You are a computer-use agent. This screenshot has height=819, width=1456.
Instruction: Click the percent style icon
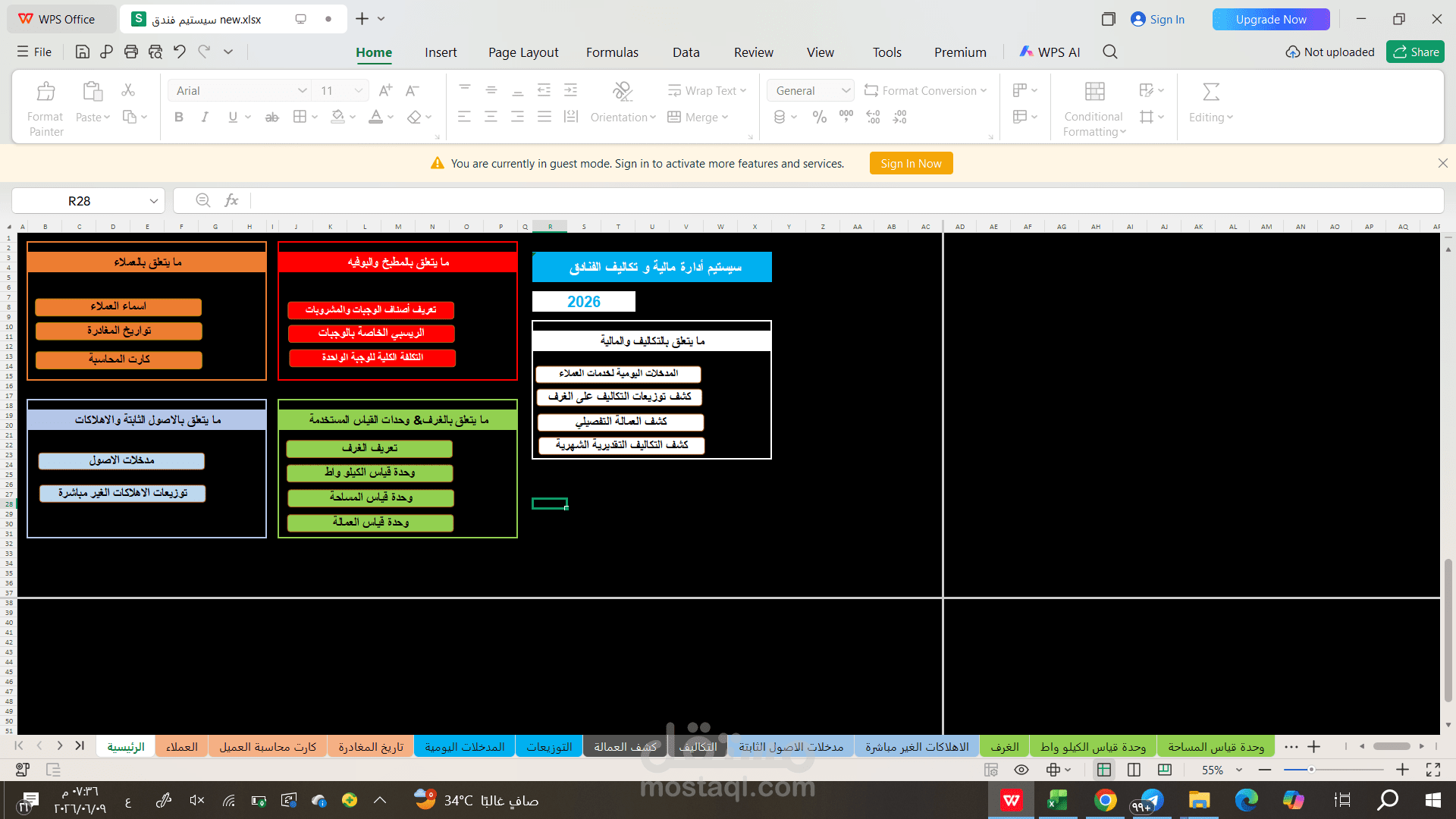[x=820, y=117]
